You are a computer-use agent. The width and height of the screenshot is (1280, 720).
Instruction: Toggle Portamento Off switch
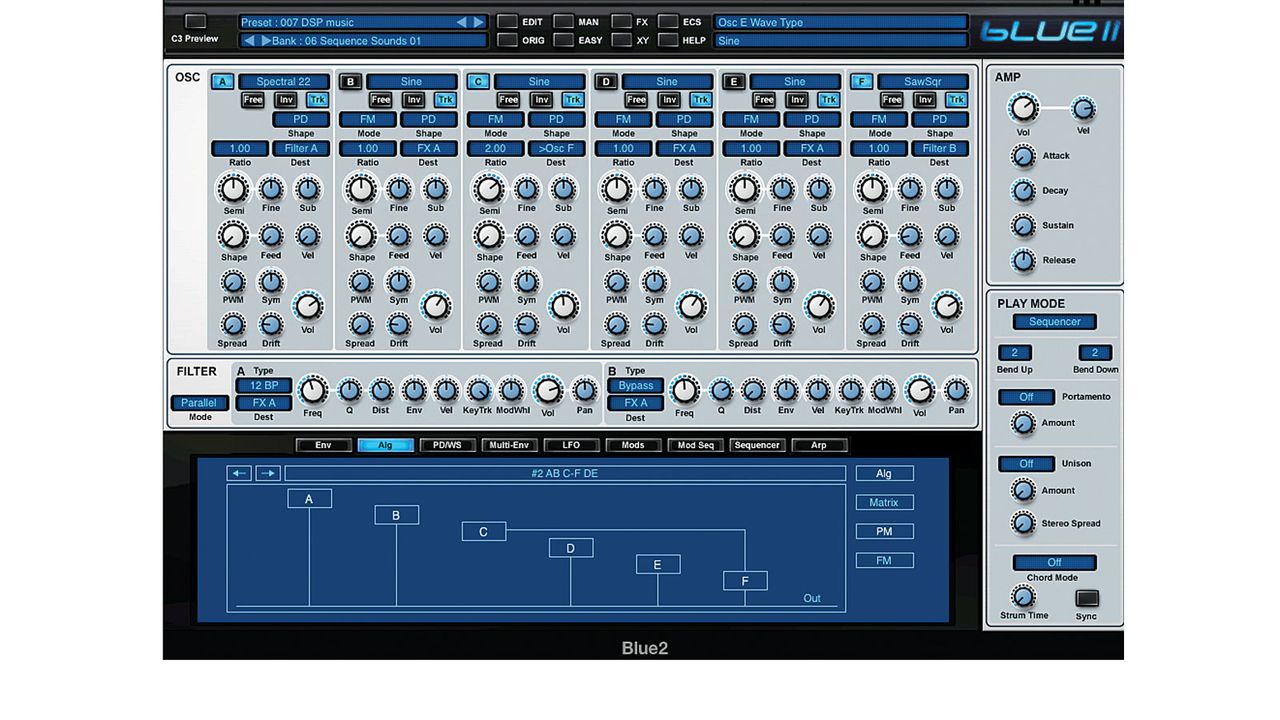pos(1026,397)
